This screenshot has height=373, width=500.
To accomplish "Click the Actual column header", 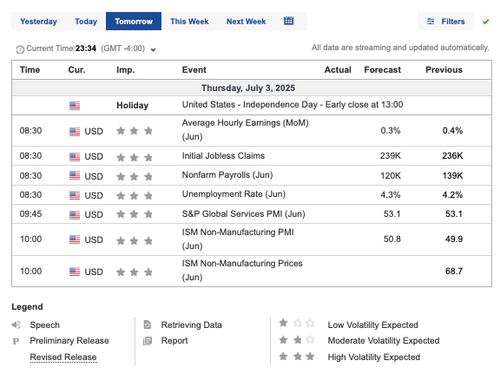I will [x=338, y=70].
